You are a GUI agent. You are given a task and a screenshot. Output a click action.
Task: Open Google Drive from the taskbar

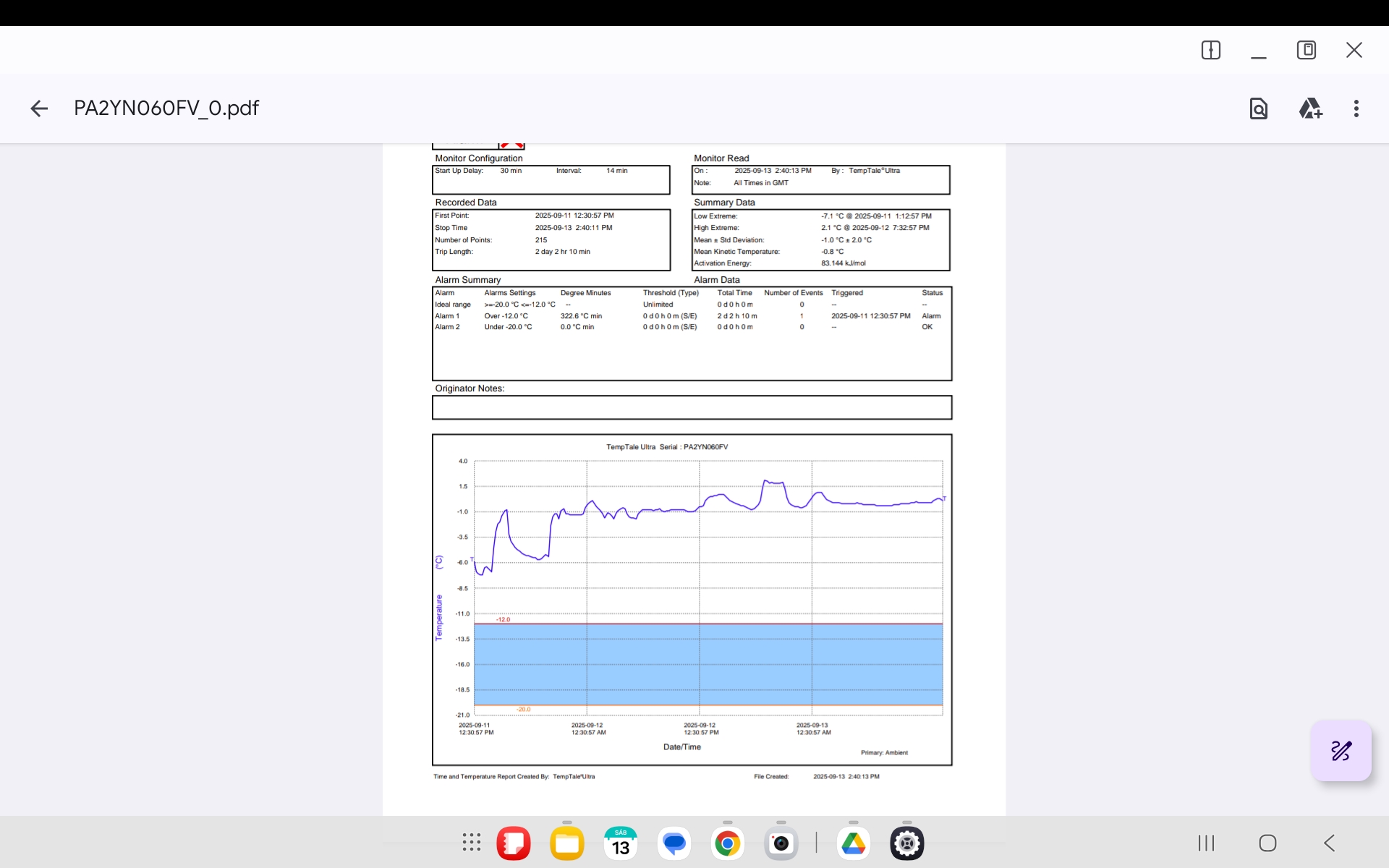[x=854, y=843]
